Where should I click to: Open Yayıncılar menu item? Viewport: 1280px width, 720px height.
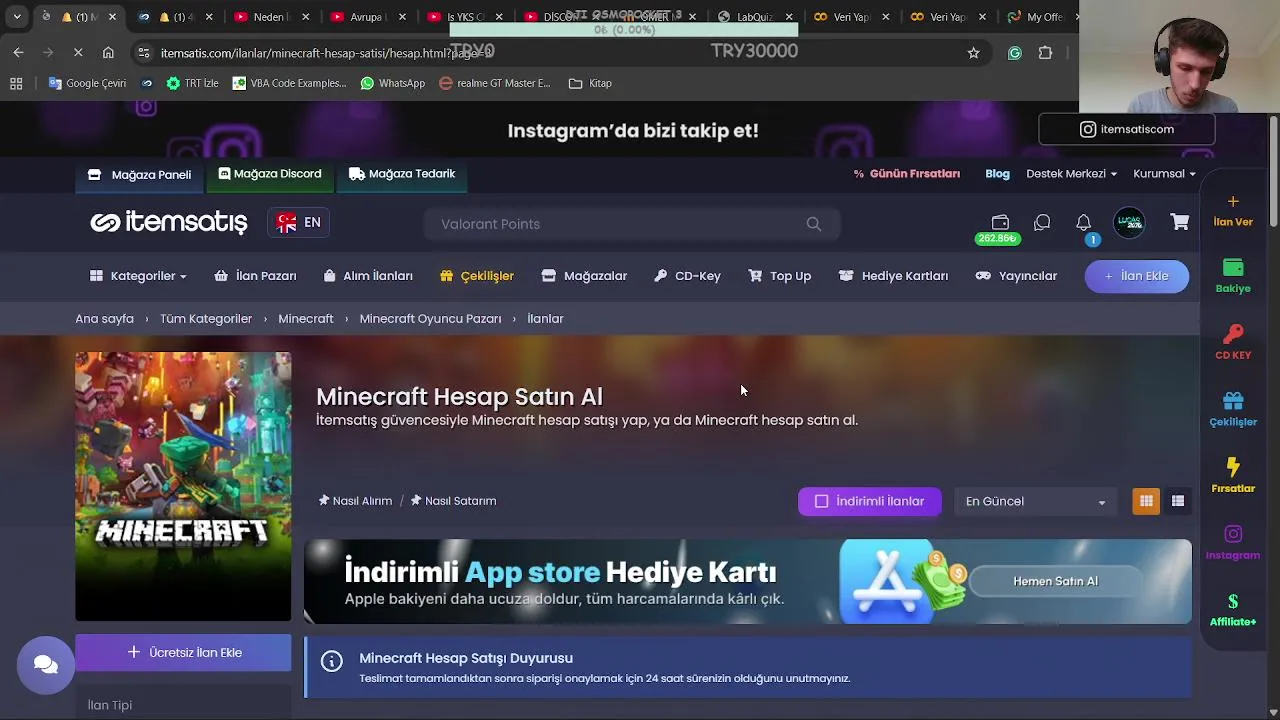(1016, 276)
